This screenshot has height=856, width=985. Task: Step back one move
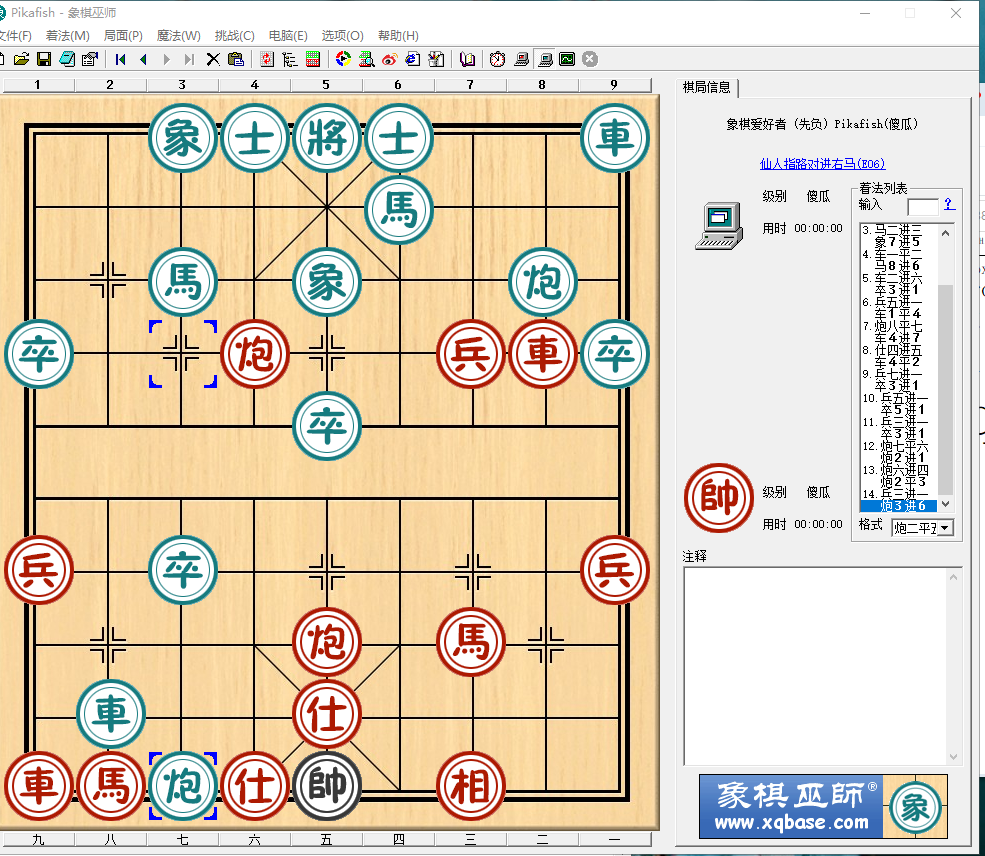pyautogui.click(x=143, y=59)
